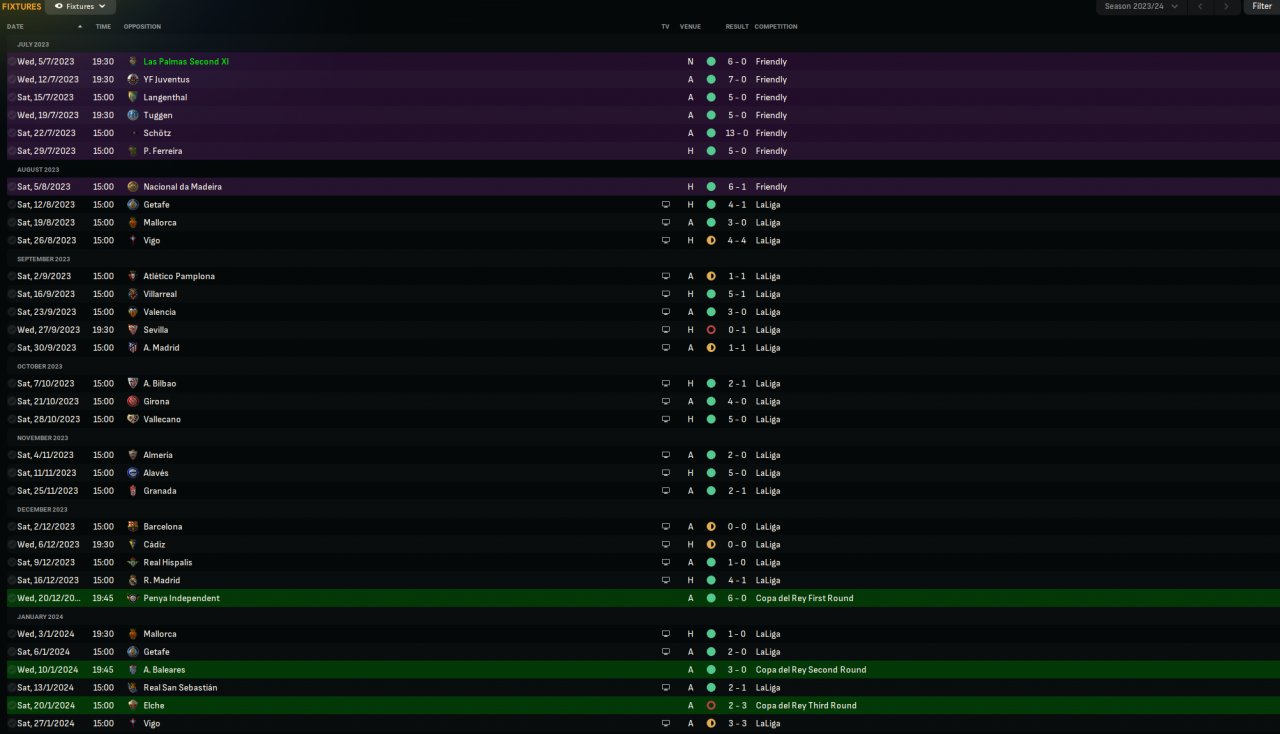Select the row circle for Sat, 20/1/2024
1280x734 pixels.
point(11,706)
